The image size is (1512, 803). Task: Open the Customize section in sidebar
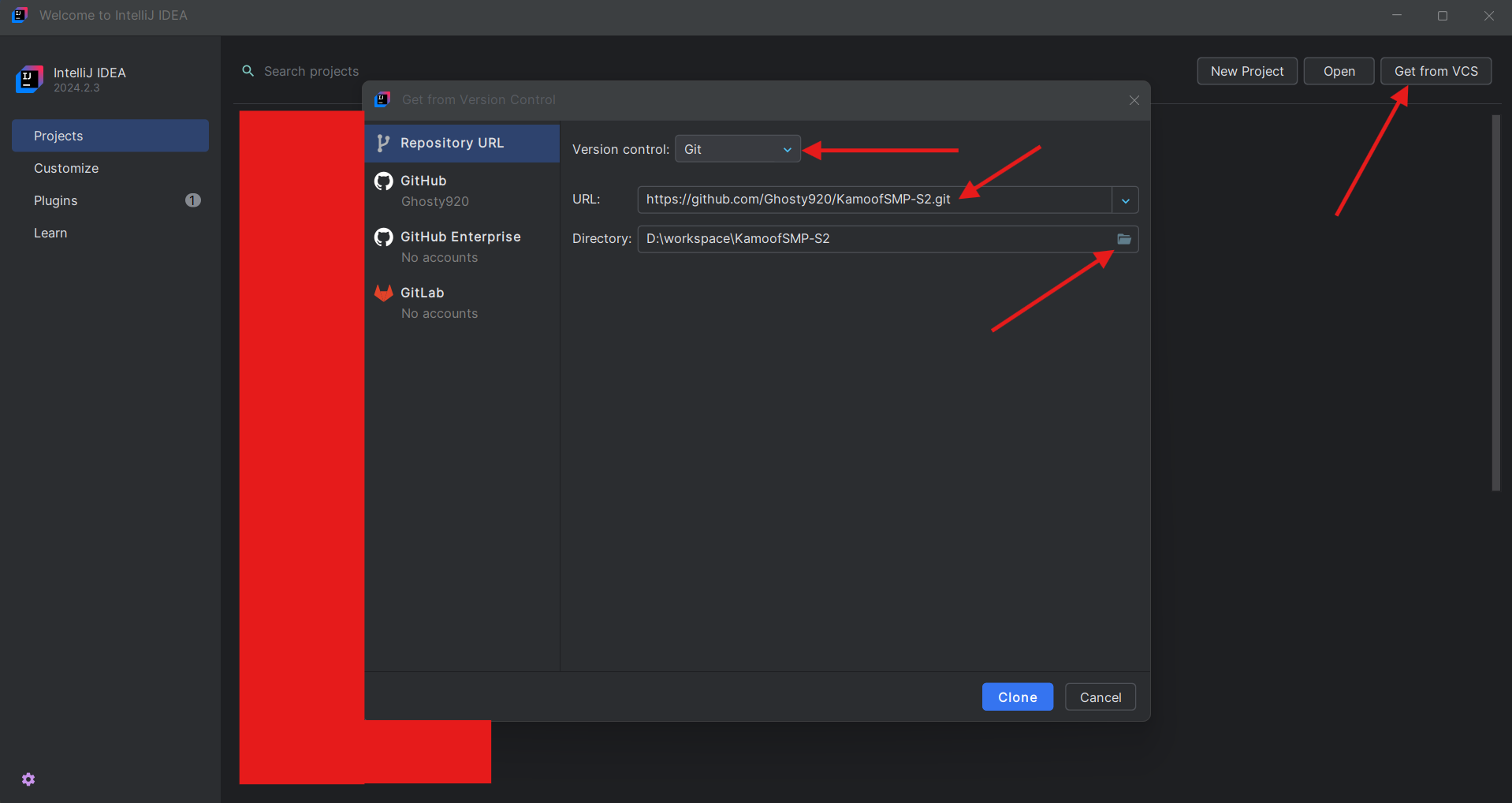pyautogui.click(x=110, y=168)
